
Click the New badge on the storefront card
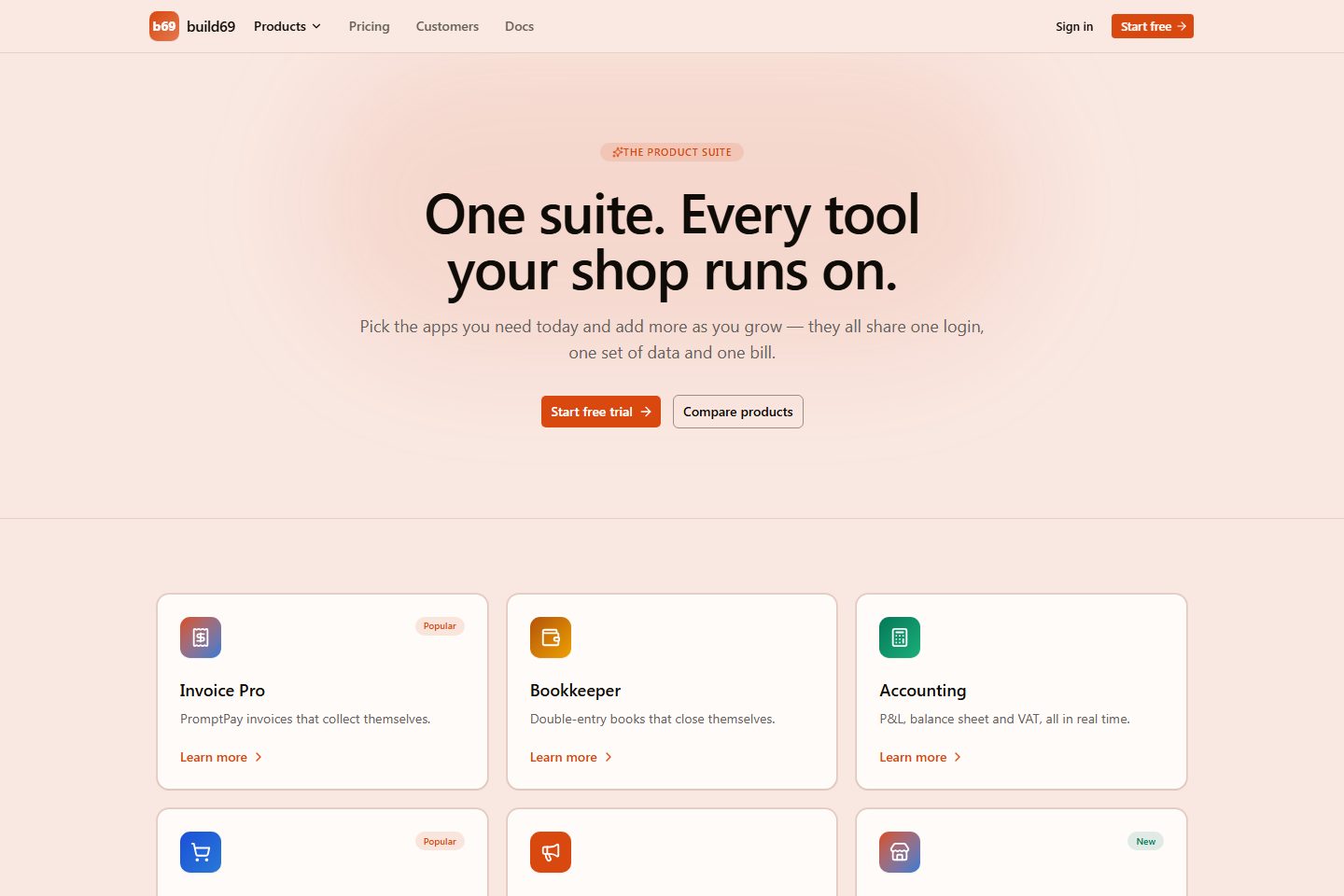pyautogui.click(x=1146, y=841)
